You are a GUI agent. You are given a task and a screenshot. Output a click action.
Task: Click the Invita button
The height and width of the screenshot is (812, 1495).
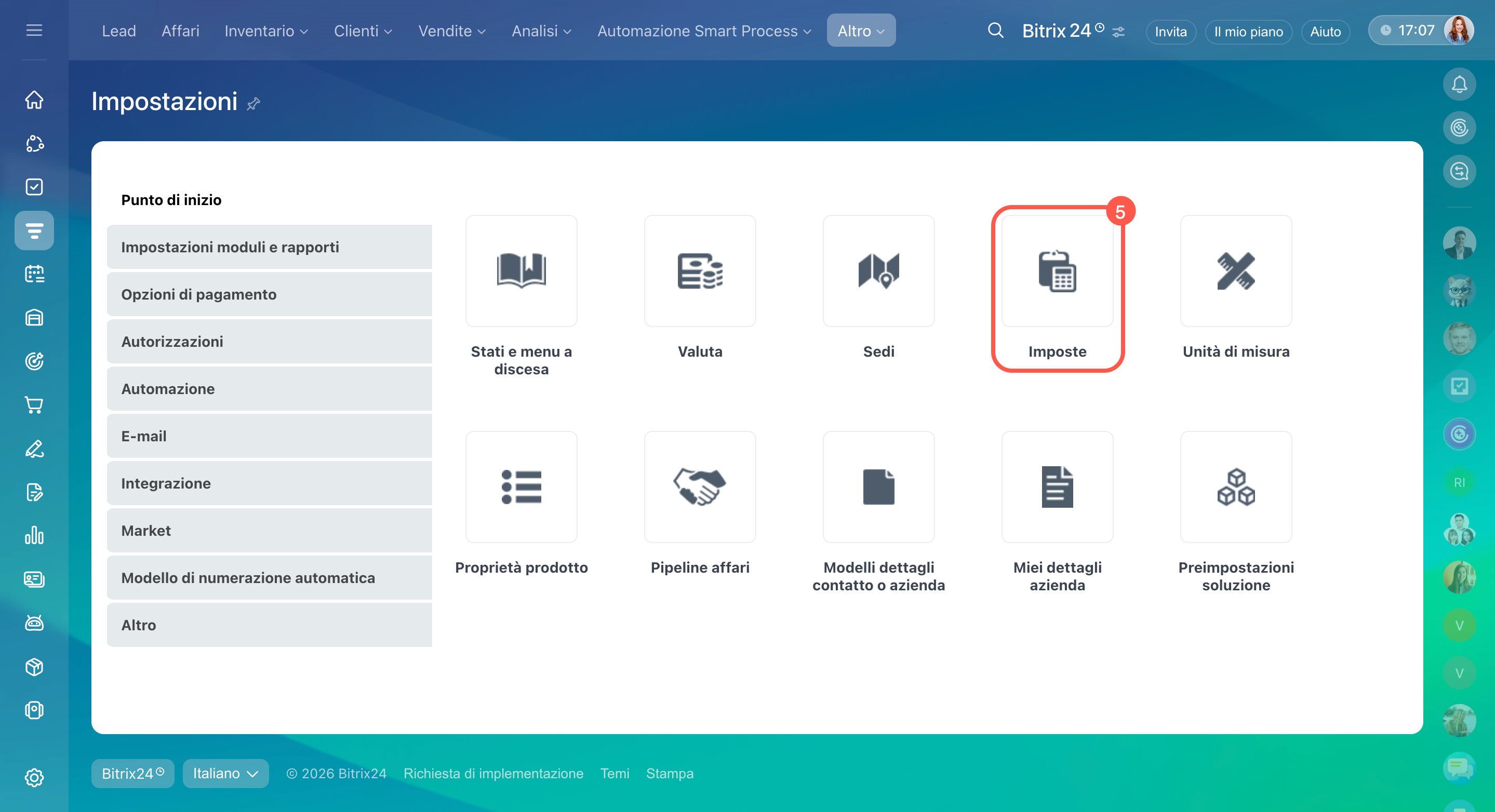click(1170, 31)
